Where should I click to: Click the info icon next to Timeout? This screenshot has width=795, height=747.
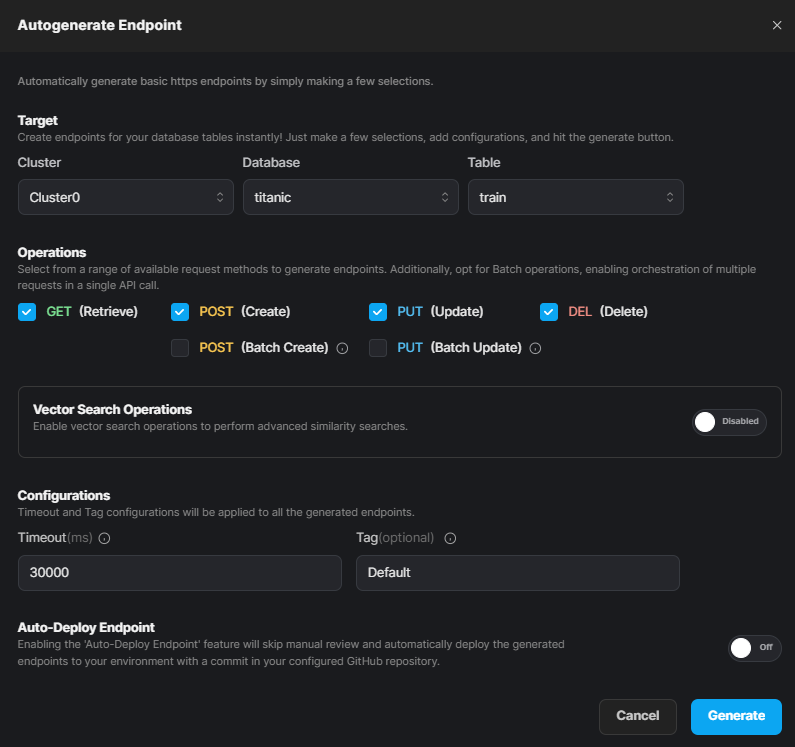(104, 538)
